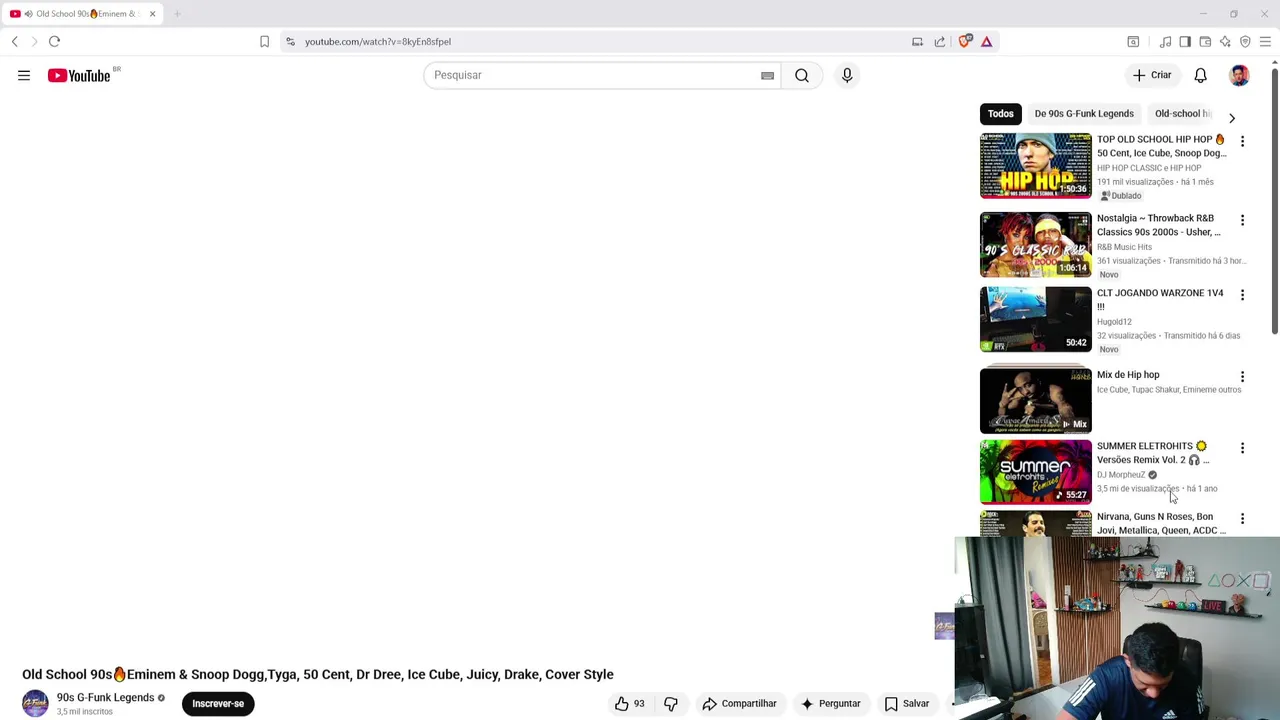Viewport: 1280px width, 720px height.
Task: Mute the tab via the speaker icon
Action: (x=28, y=14)
